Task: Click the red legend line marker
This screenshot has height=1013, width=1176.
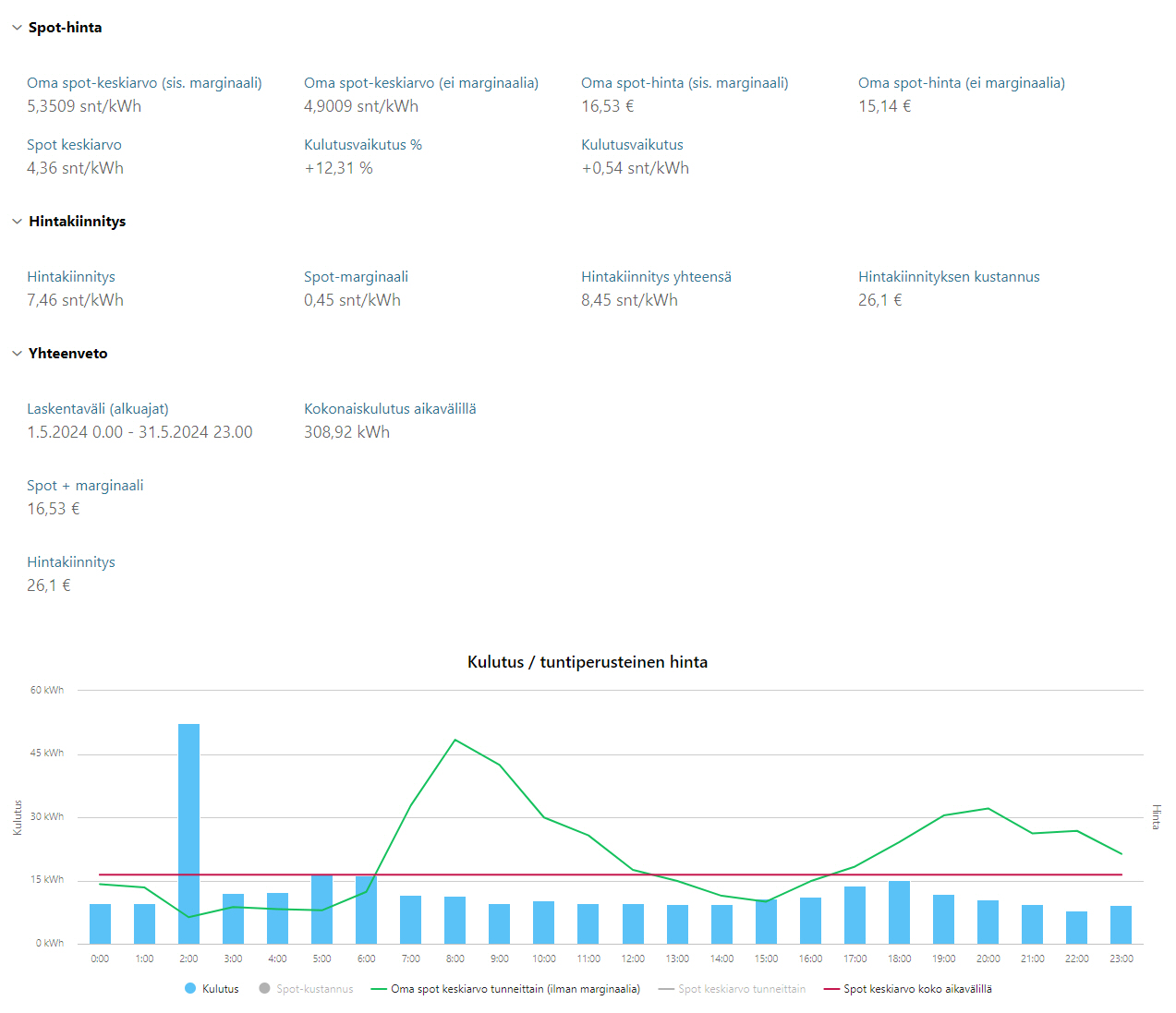Action: (830, 989)
